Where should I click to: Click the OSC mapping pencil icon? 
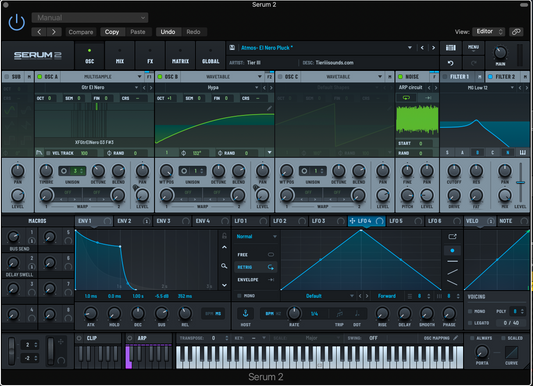456,338
